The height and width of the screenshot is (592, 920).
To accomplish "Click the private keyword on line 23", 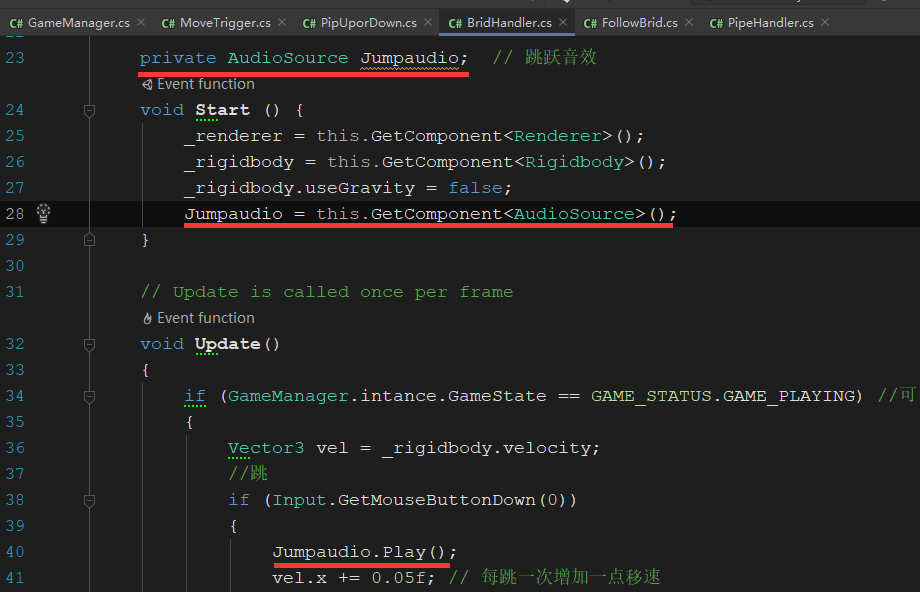I will [178, 58].
